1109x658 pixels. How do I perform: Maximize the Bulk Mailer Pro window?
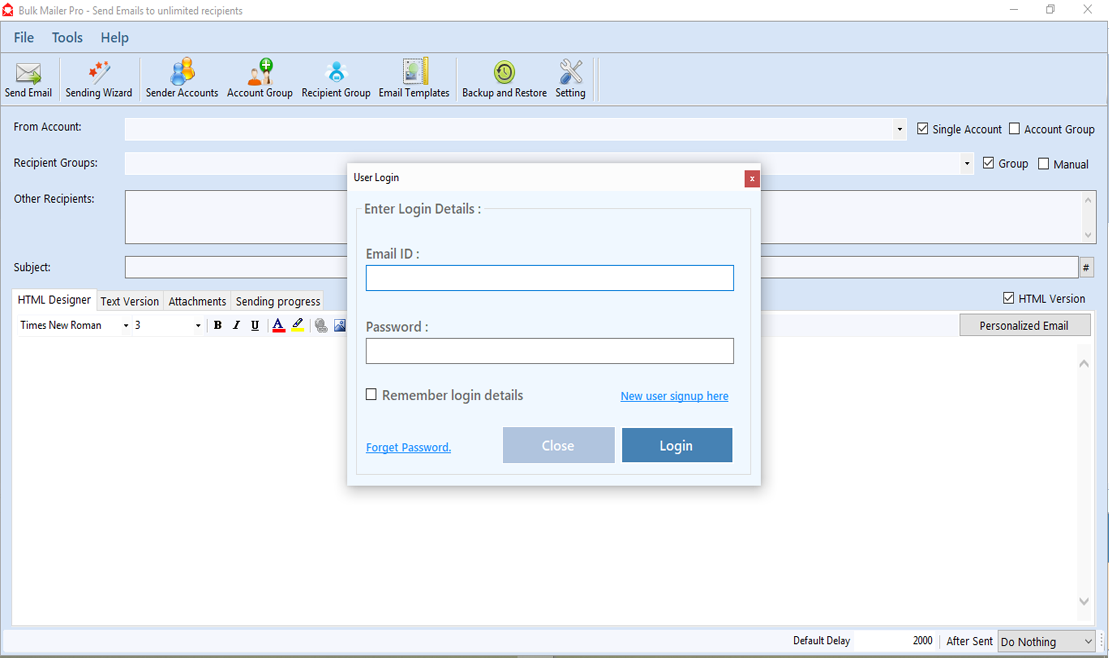point(1050,9)
